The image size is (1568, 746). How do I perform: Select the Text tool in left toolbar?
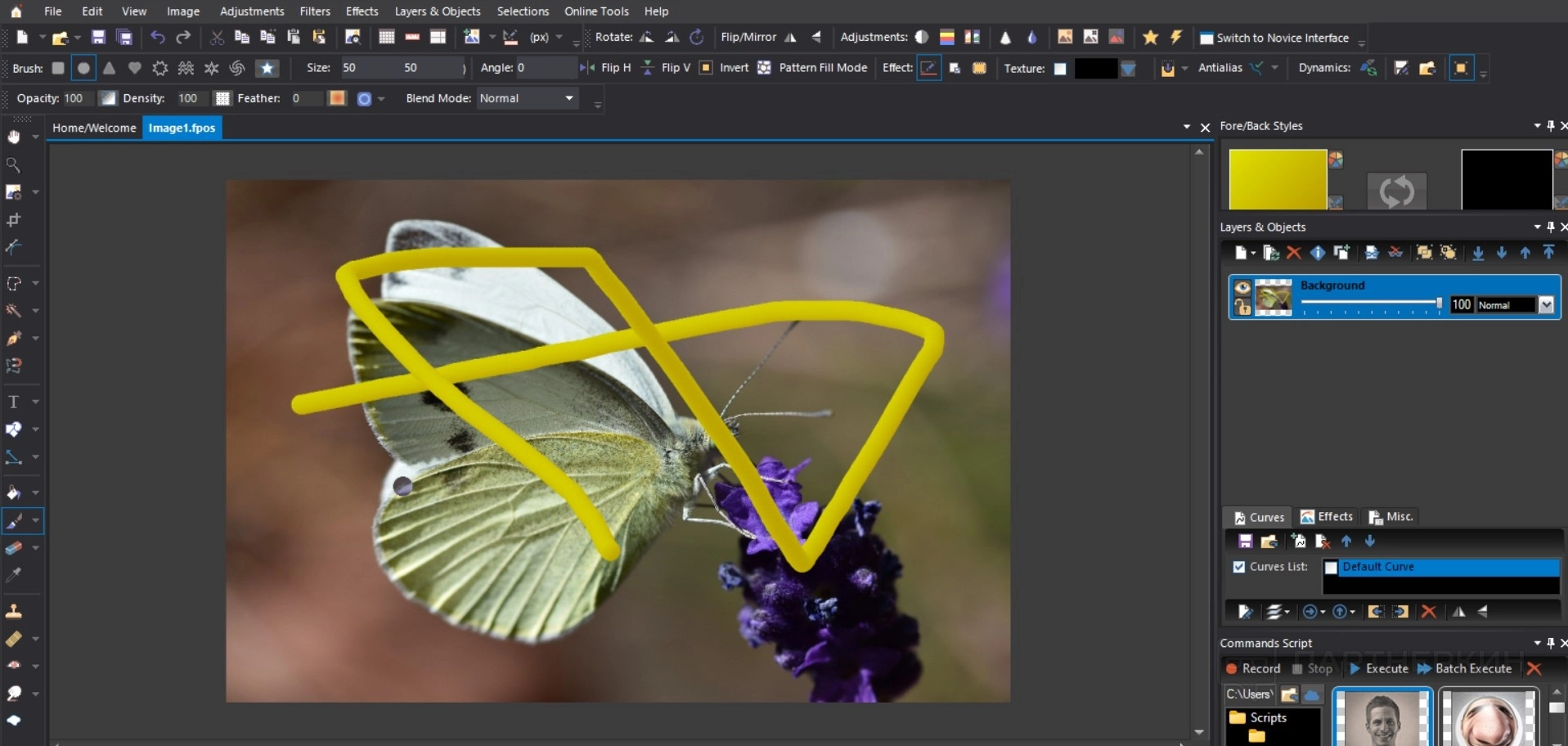pos(14,402)
